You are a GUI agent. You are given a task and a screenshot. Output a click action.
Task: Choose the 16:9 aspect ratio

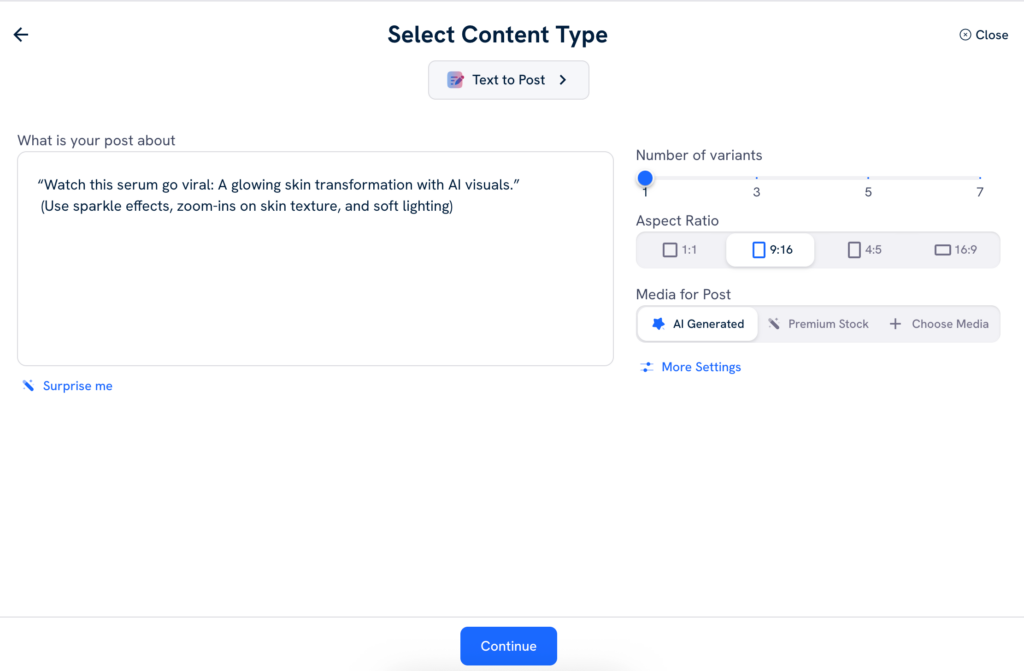pos(955,250)
